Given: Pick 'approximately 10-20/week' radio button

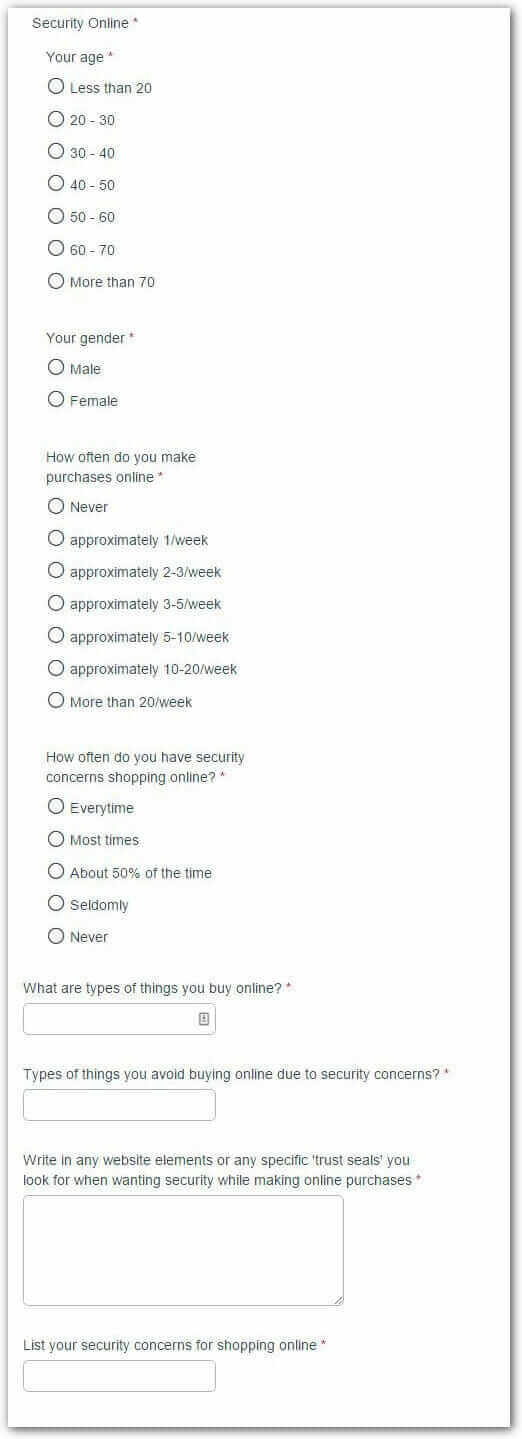Looking at the screenshot, I should [56, 668].
